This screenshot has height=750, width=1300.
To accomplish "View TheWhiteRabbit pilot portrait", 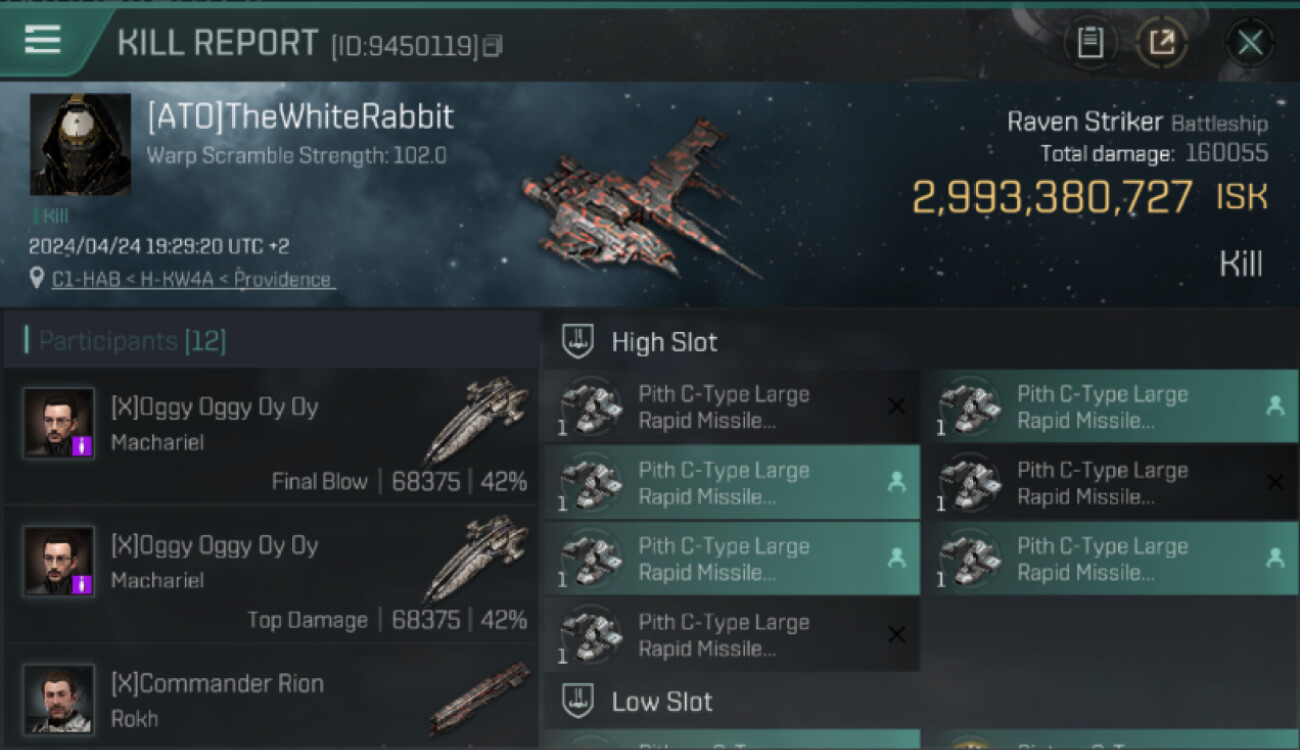I will [80, 144].
